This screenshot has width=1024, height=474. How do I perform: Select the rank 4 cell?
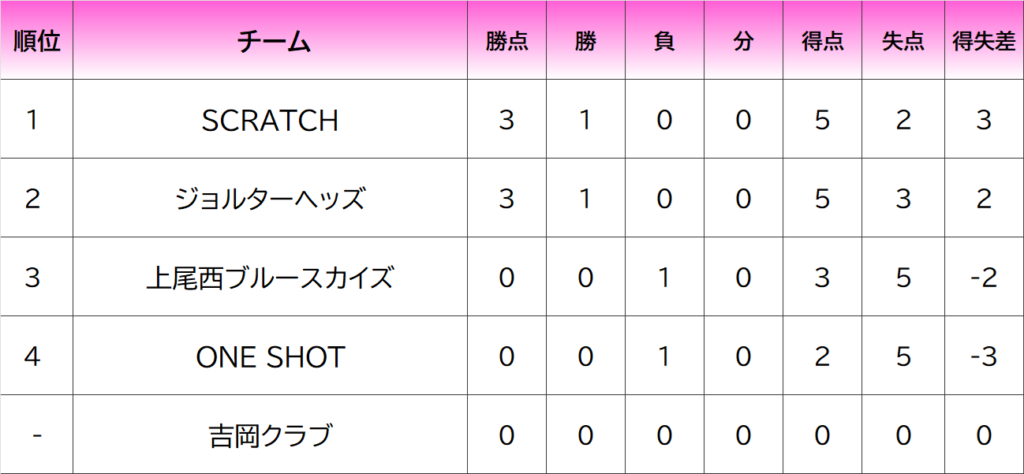click(x=37, y=356)
